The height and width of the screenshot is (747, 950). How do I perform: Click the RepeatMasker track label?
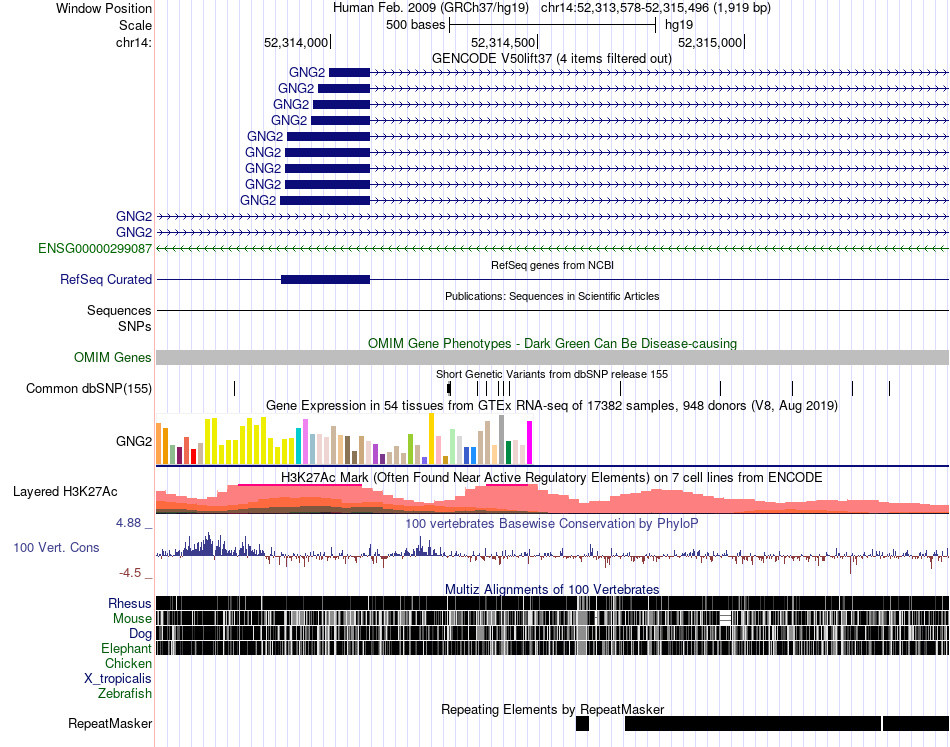pyautogui.click(x=110, y=723)
